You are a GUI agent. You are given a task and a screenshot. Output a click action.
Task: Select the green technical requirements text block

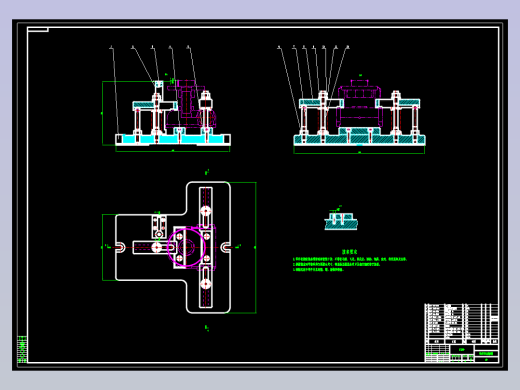click(349, 261)
